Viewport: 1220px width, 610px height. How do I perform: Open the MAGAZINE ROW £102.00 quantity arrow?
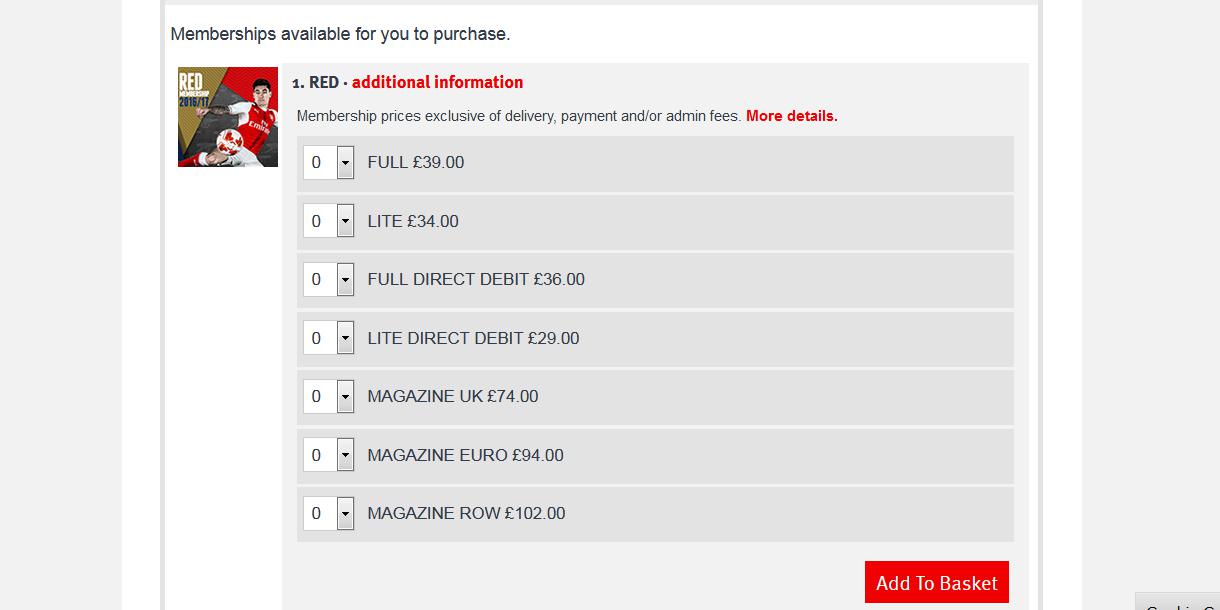pos(345,513)
